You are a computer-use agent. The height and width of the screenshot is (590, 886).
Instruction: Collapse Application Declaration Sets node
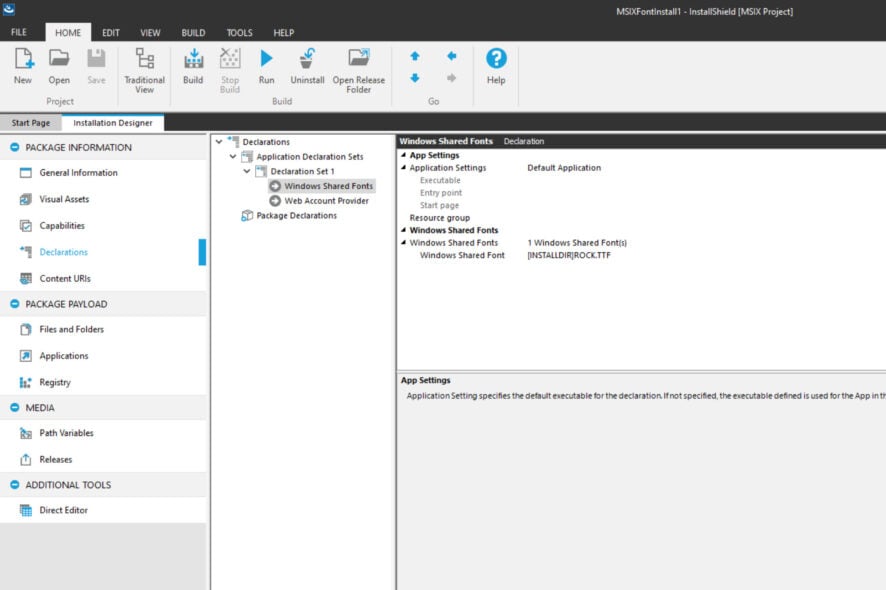pyautogui.click(x=233, y=157)
